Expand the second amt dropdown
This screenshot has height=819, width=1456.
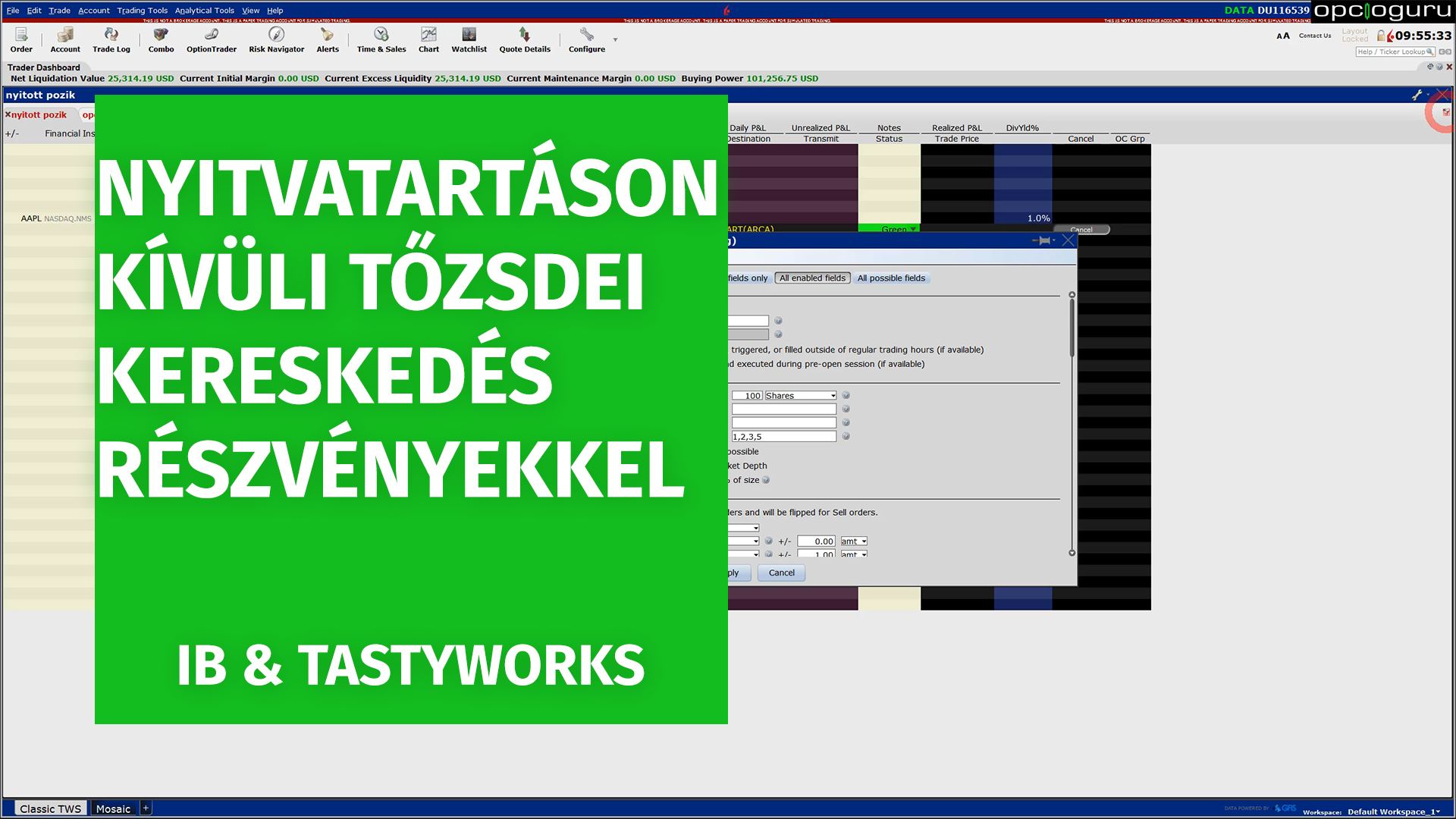click(x=863, y=554)
